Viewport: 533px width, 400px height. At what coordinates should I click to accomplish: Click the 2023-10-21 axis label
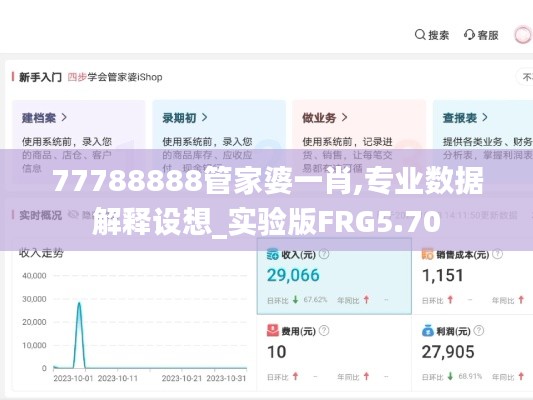182,378
